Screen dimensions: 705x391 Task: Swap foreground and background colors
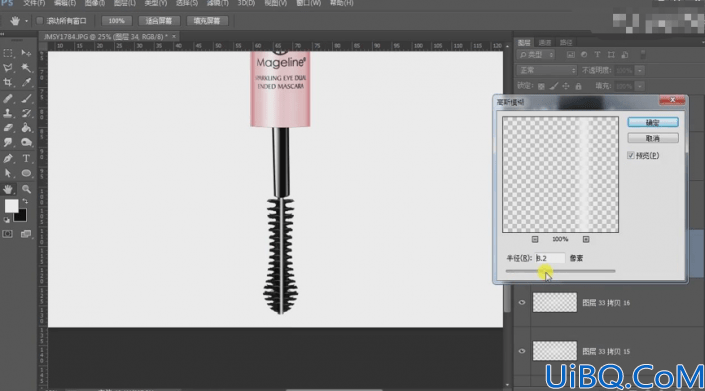(25, 201)
